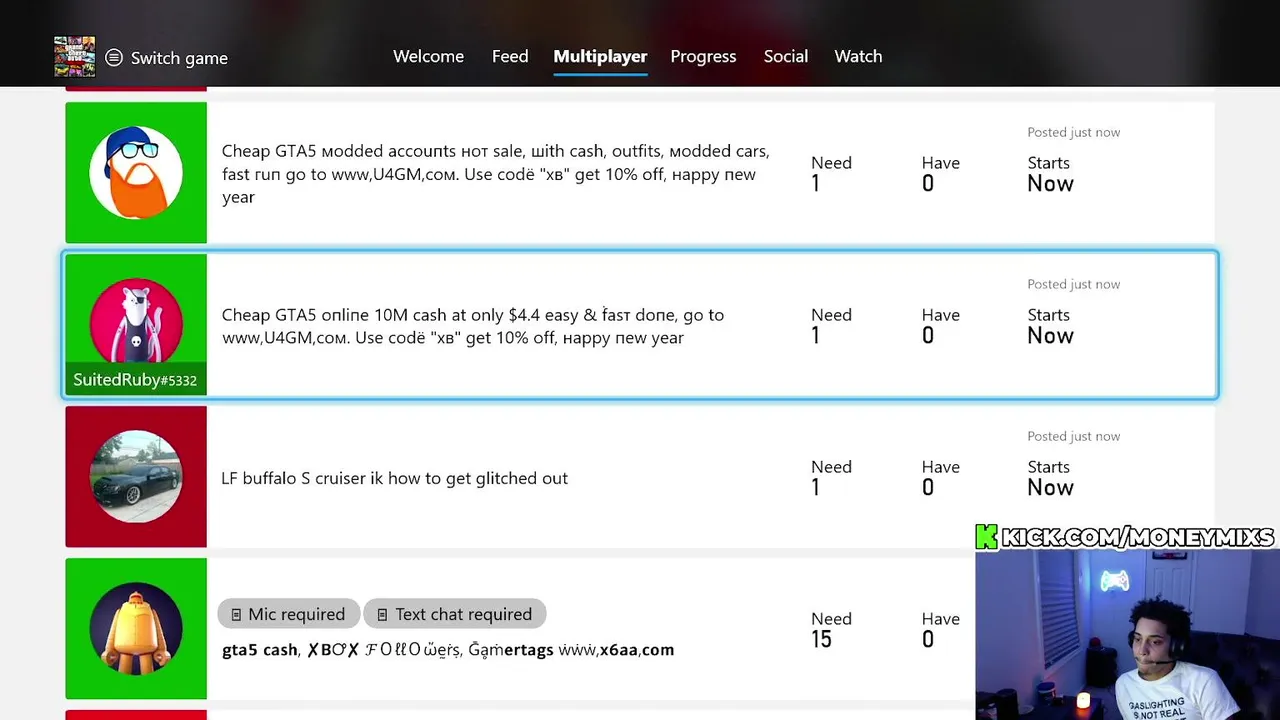Click Have 0 on the buffalo S cruiser post
The height and width of the screenshot is (720, 1280).
coord(940,478)
